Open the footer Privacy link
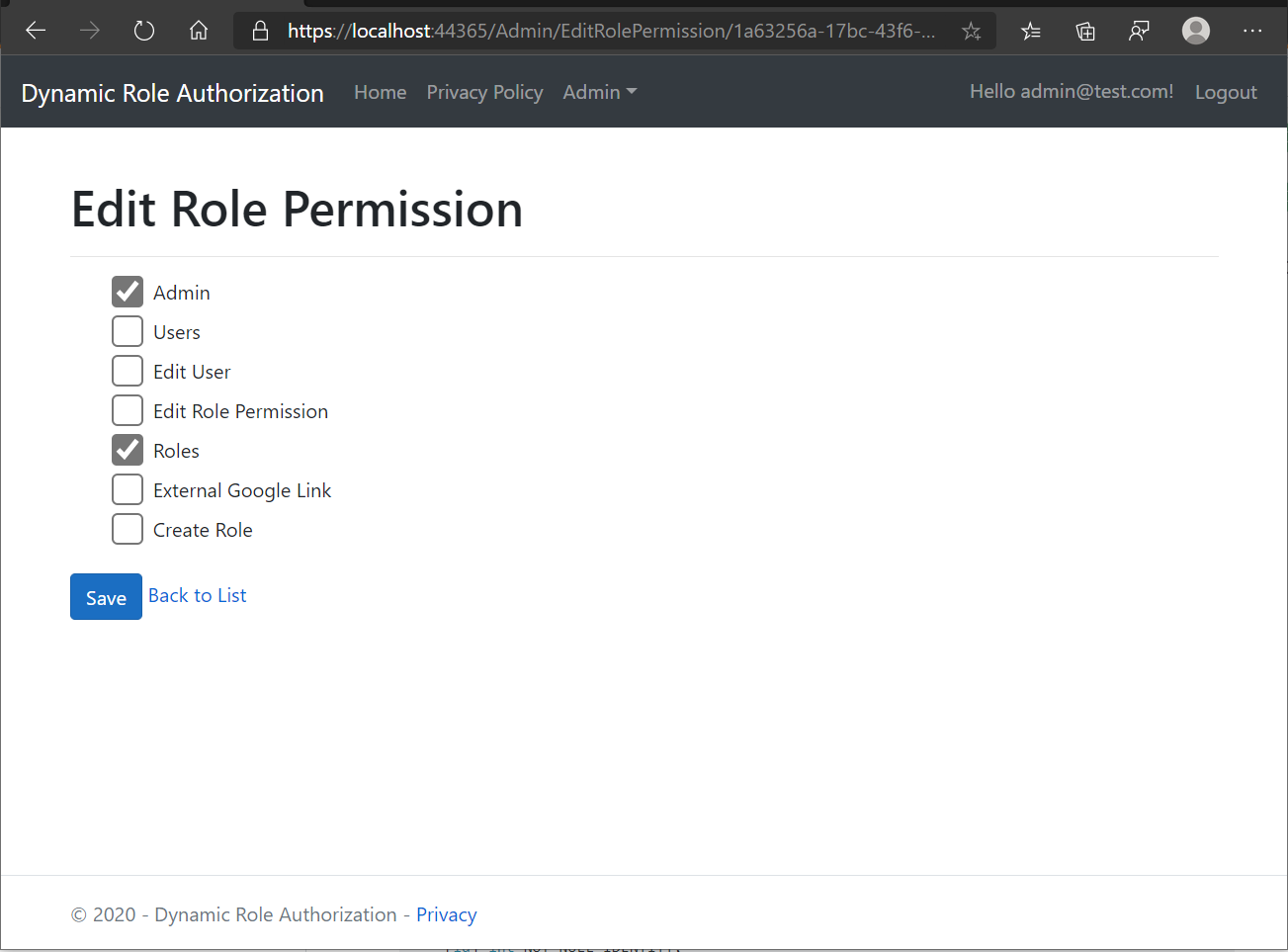 [x=446, y=914]
